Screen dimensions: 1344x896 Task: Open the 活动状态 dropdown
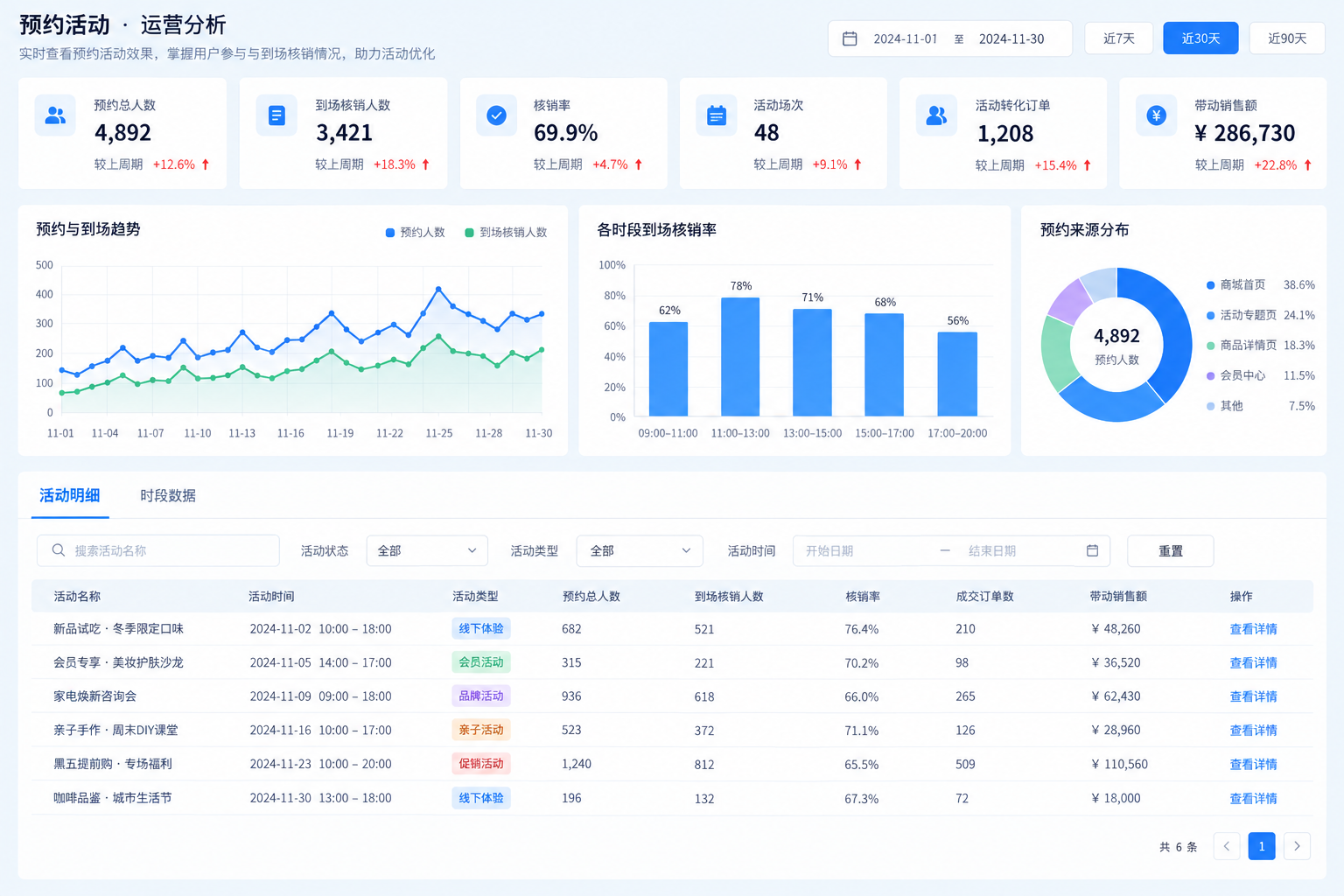427,550
